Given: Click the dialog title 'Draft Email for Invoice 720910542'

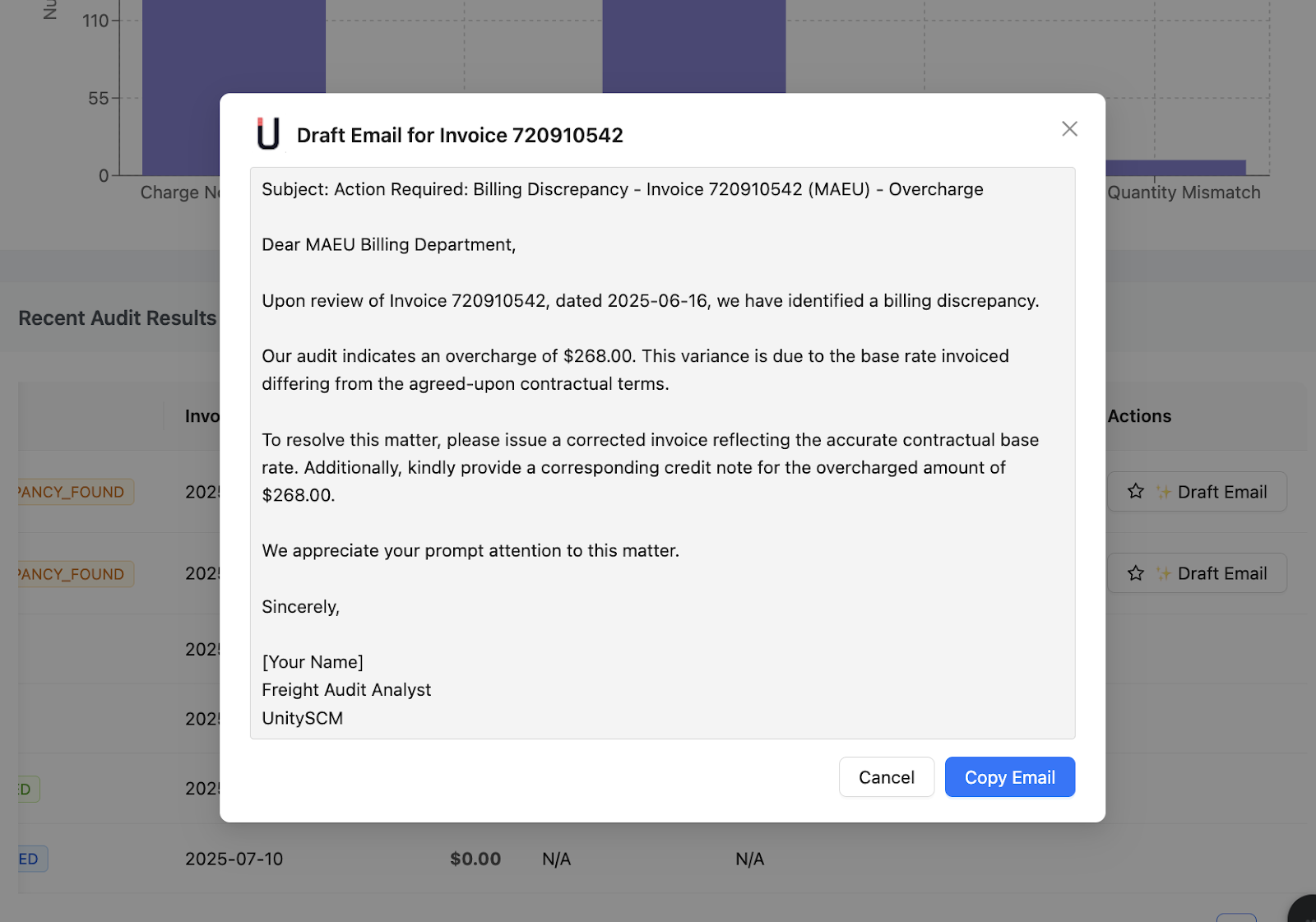Looking at the screenshot, I should [x=460, y=135].
